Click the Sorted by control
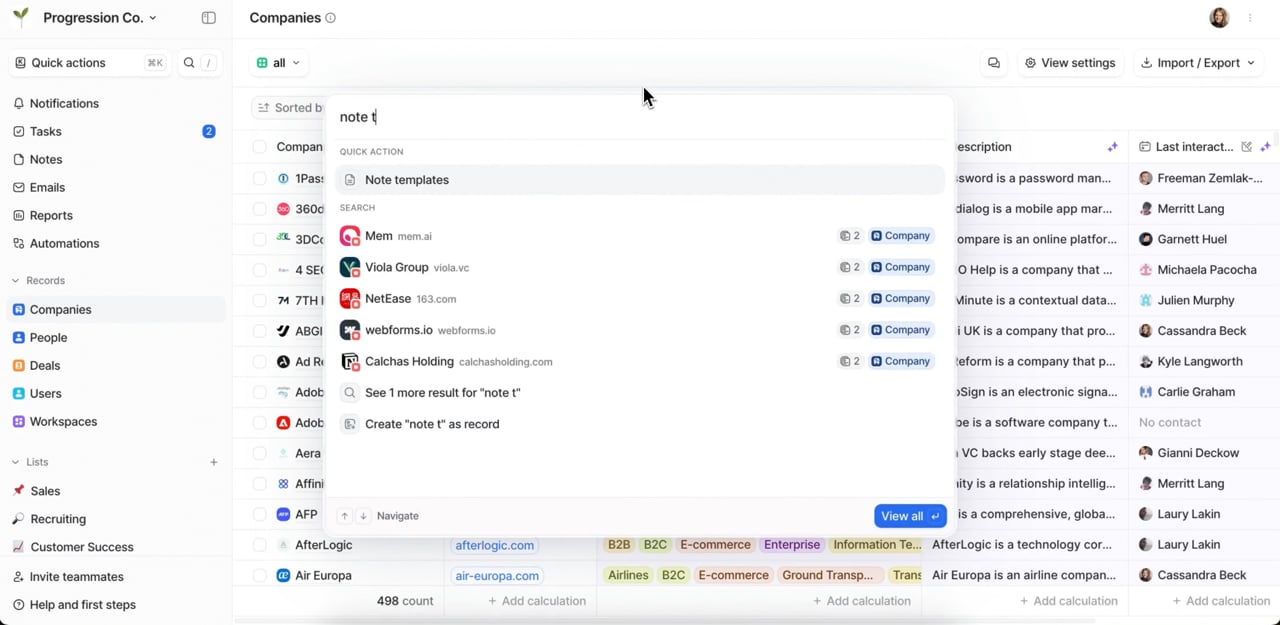This screenshot has height=625, width=1280. [290, 108]
